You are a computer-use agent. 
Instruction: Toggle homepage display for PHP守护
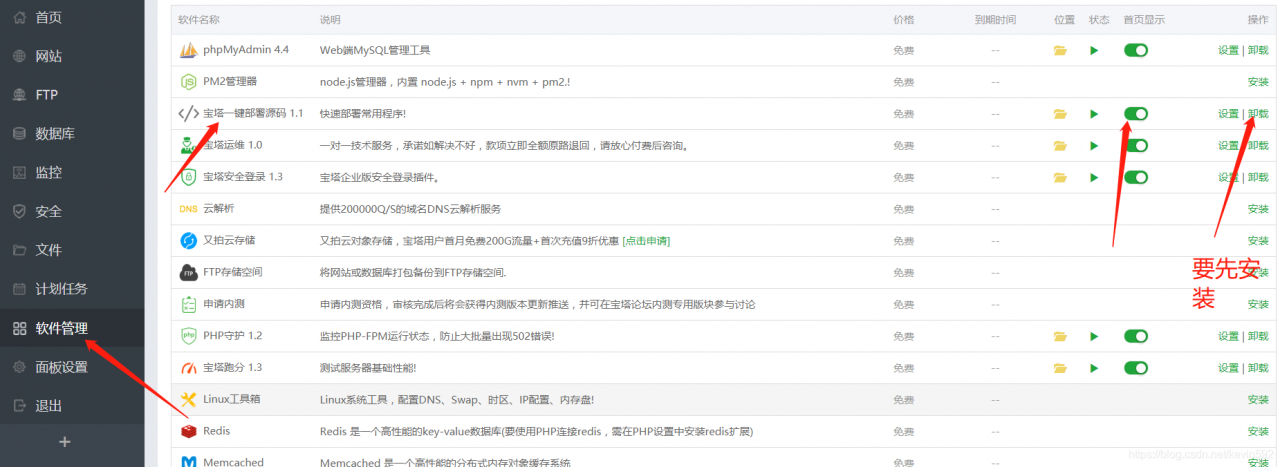coord(1136,337)
